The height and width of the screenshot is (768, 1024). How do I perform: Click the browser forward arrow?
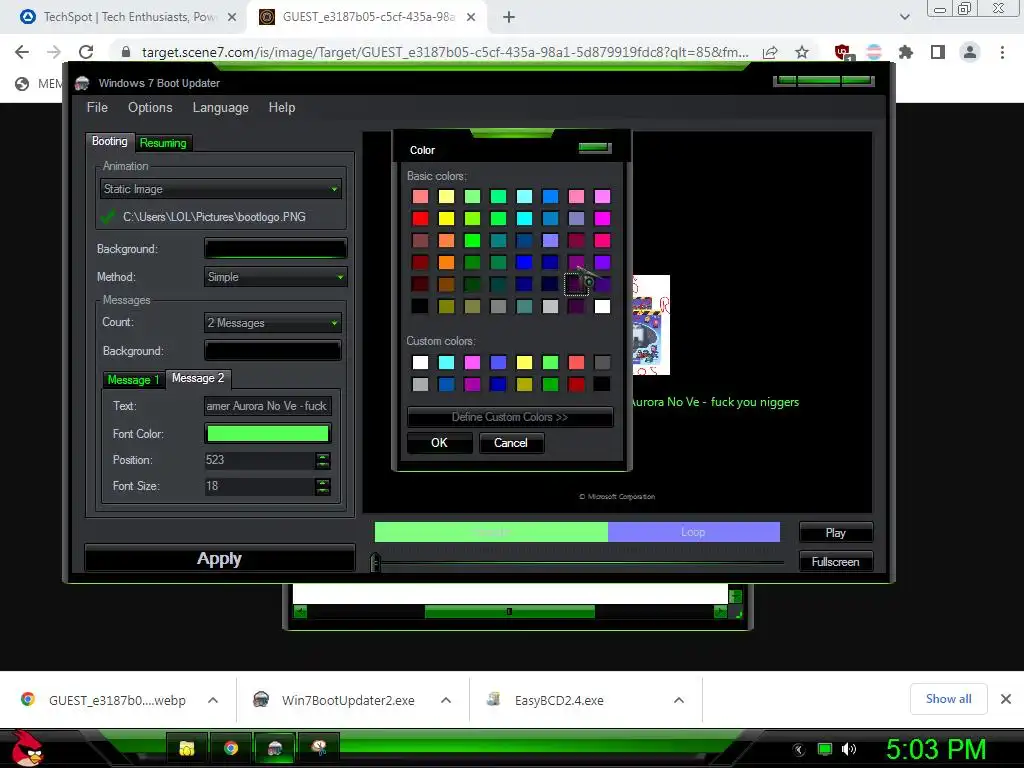pos(54,52)
